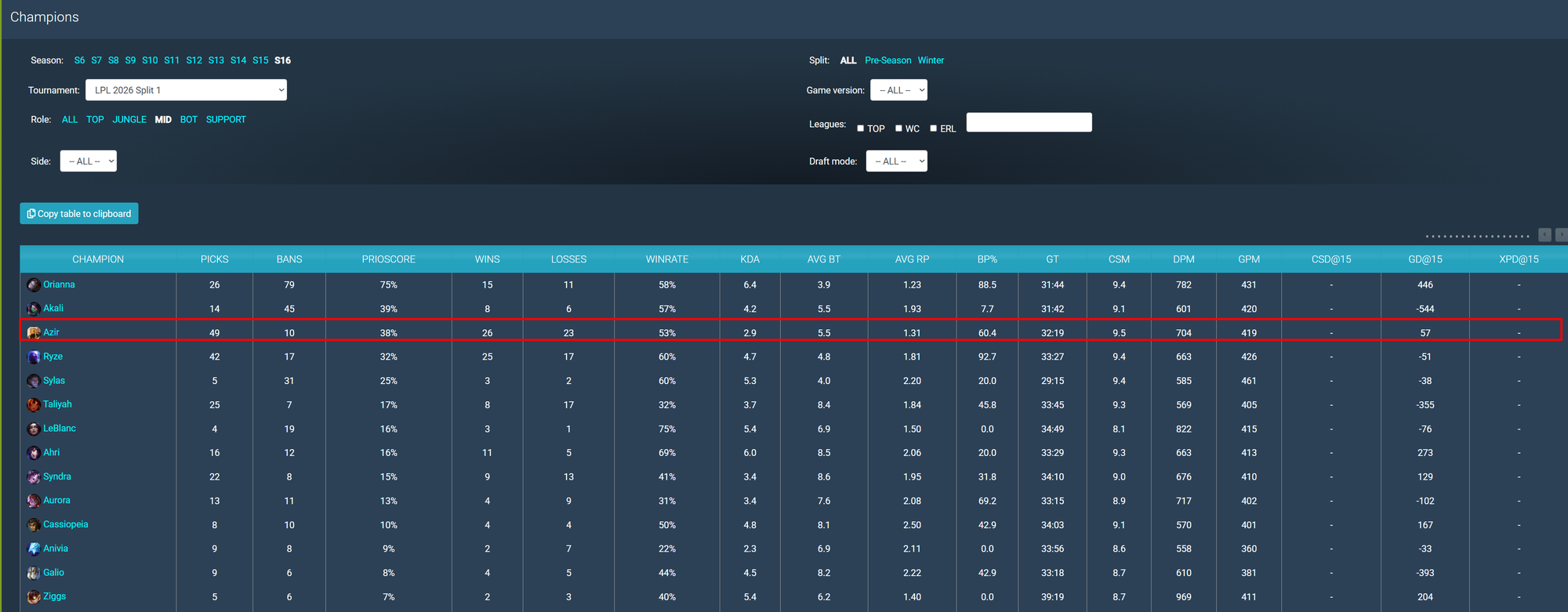Click Anivia's champion portrait icon
The height and width of the screenshot is (612, 1568).
click(34, 549)
